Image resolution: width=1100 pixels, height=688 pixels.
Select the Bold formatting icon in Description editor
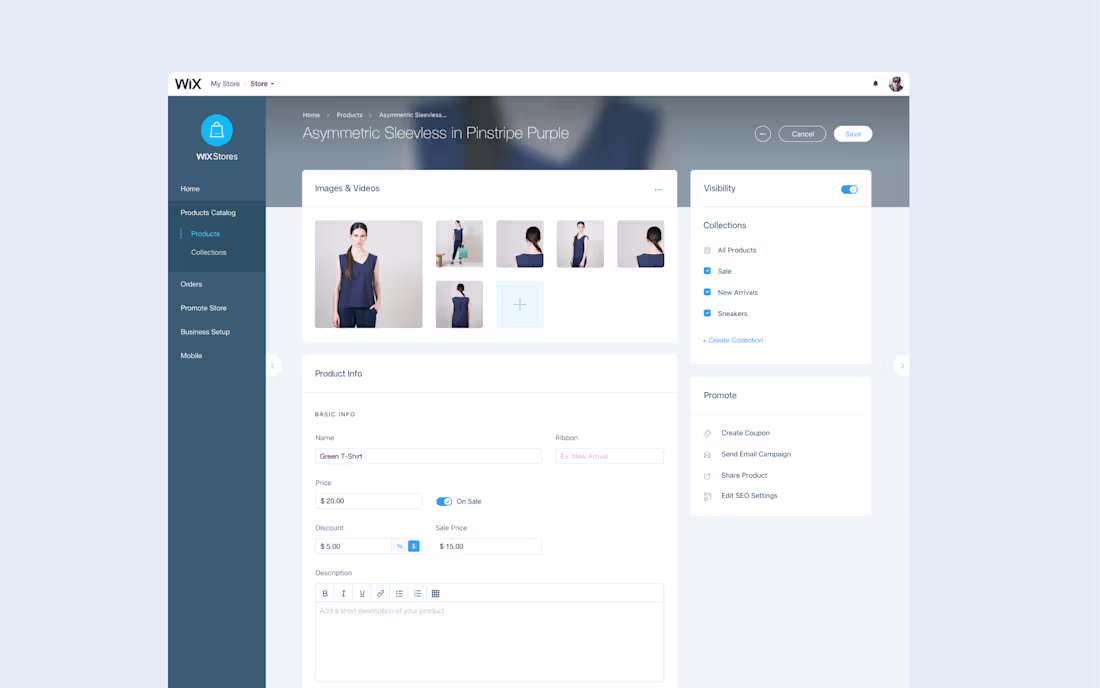(325, 593)
